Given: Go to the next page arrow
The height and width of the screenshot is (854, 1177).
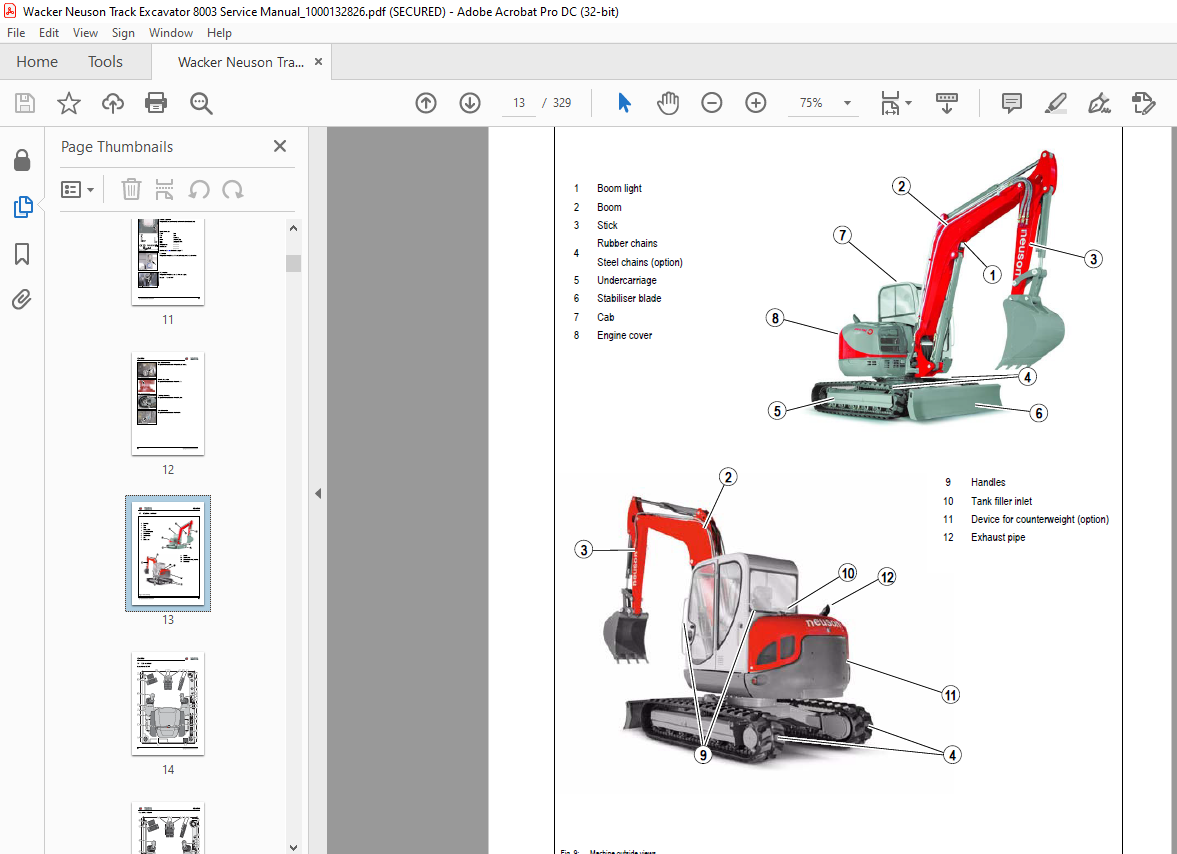Looking at the screenshot, I should coord(470,103).
